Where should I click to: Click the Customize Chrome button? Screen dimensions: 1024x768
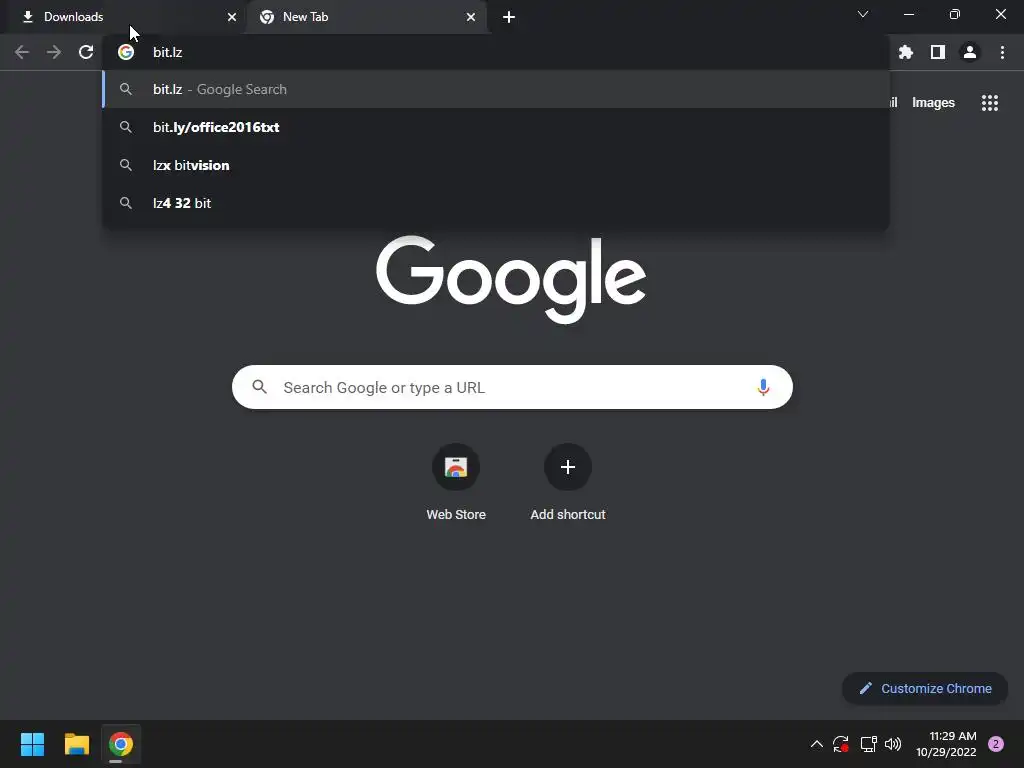click(925, 688)
